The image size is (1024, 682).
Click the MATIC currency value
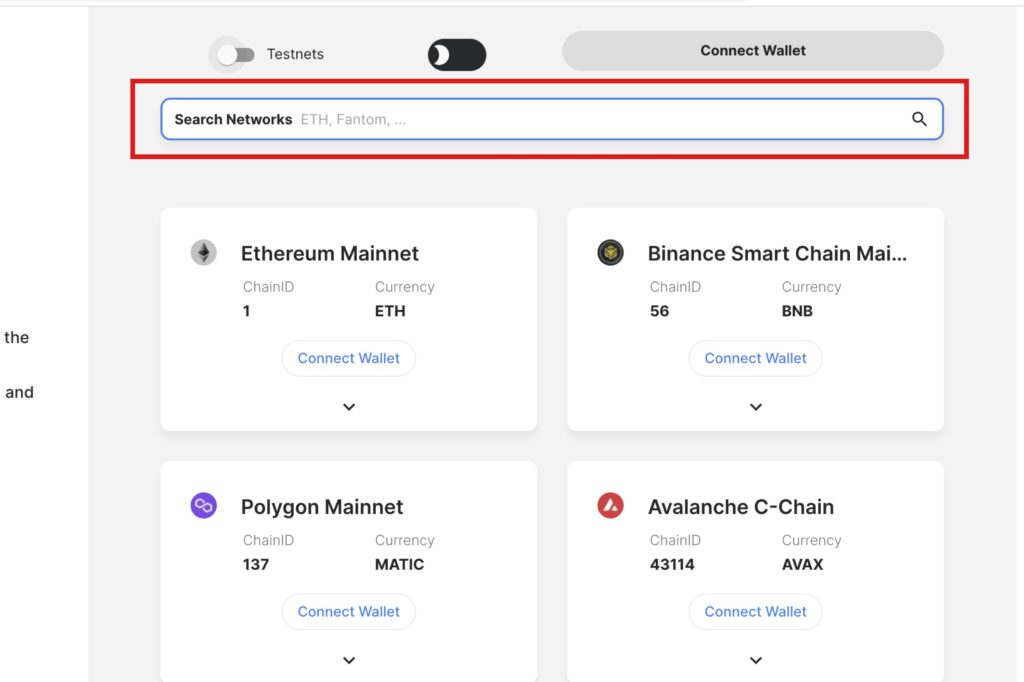tap(399, 564)
